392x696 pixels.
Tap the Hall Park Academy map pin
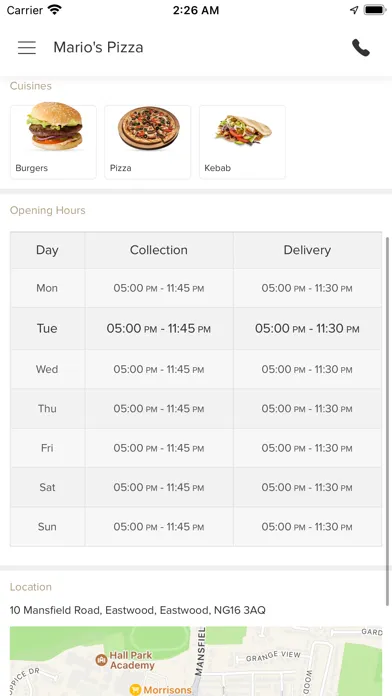point(102,660)
